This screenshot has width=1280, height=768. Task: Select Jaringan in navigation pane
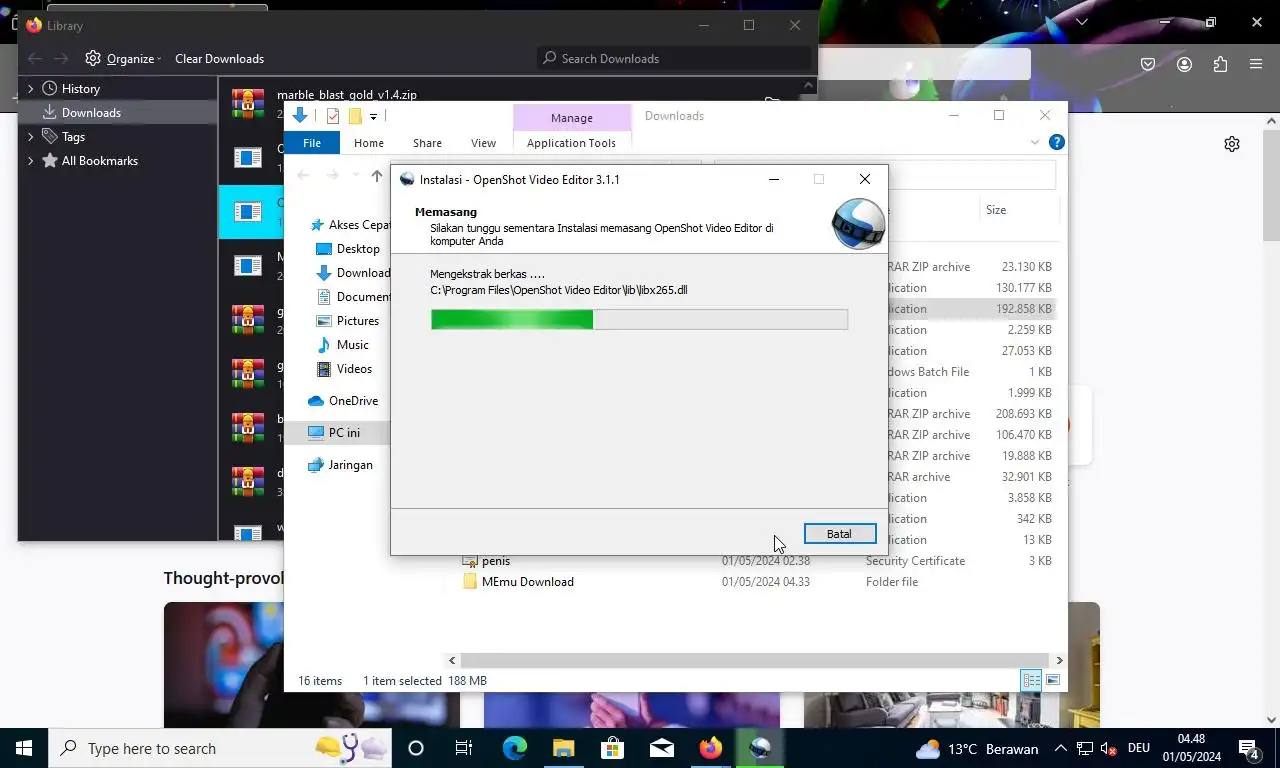350,465
